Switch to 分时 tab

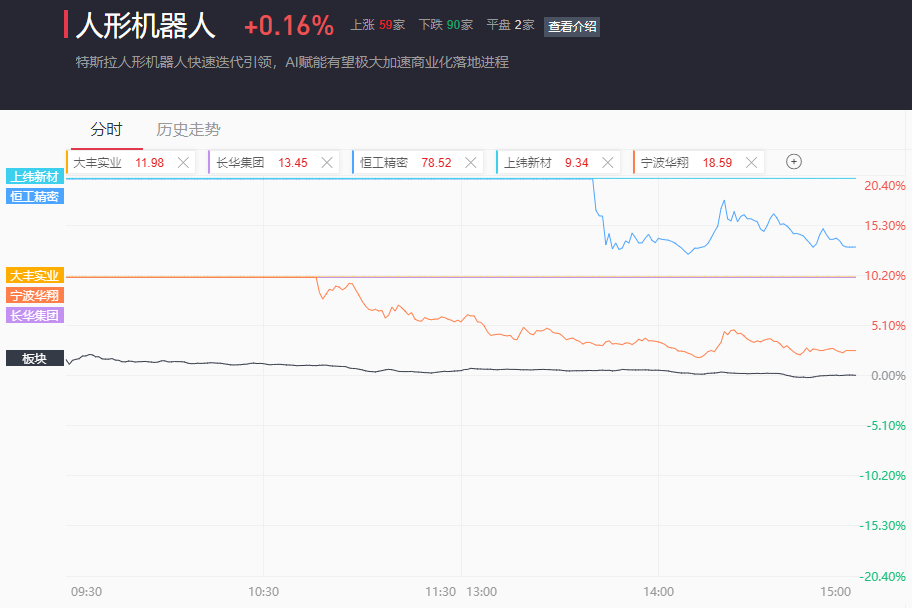[x=106, y=129]
